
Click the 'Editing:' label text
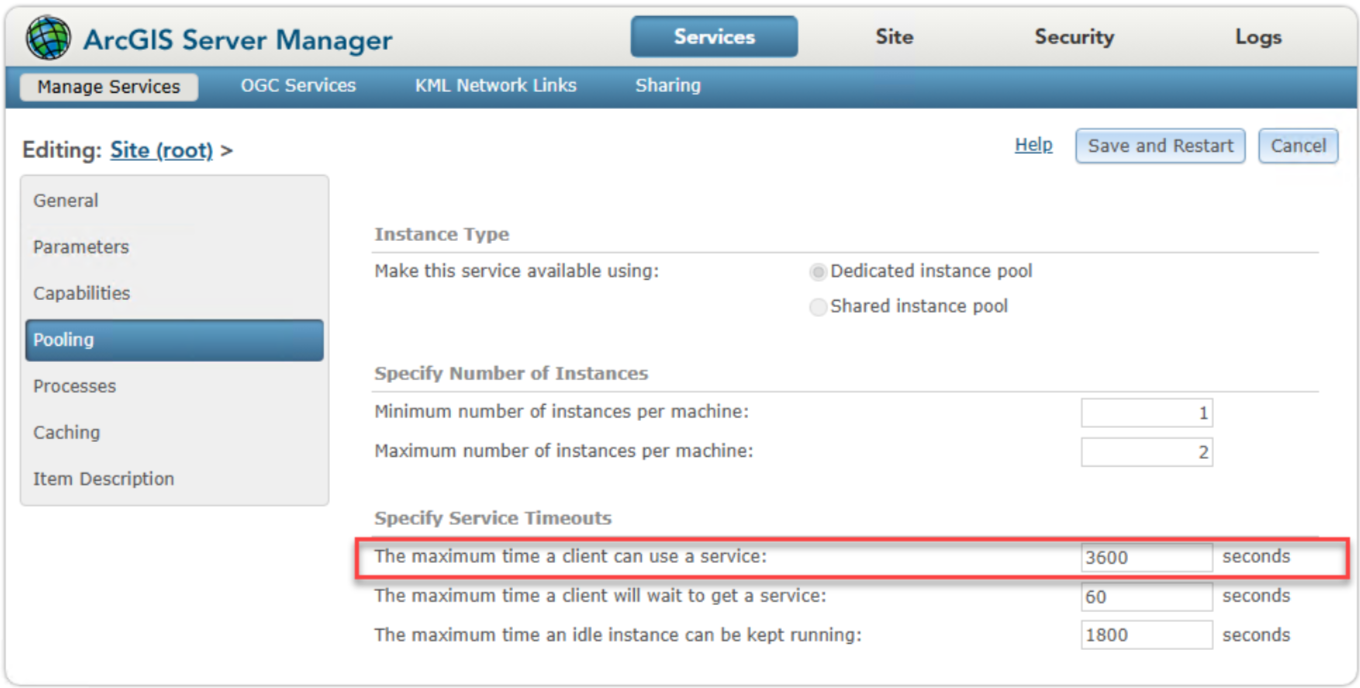coord(62,151)
